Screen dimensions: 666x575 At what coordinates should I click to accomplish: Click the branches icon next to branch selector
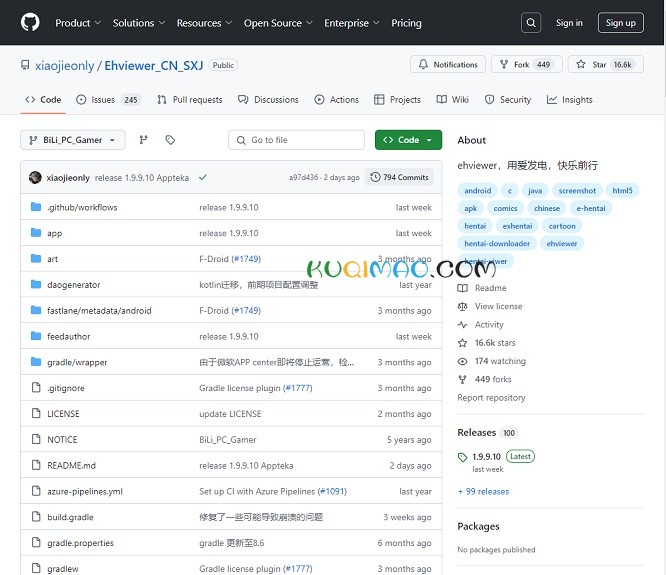[x=144, y=140]
